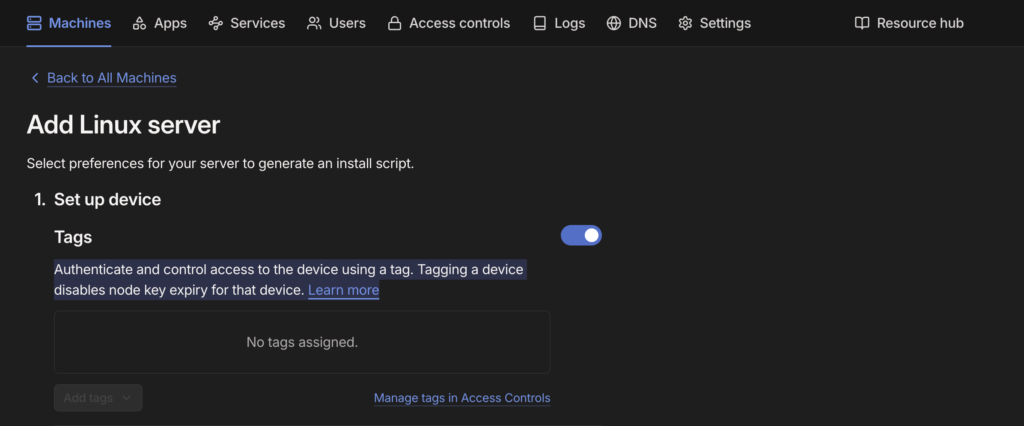Click the Add Linux server heading

[123, 125]
